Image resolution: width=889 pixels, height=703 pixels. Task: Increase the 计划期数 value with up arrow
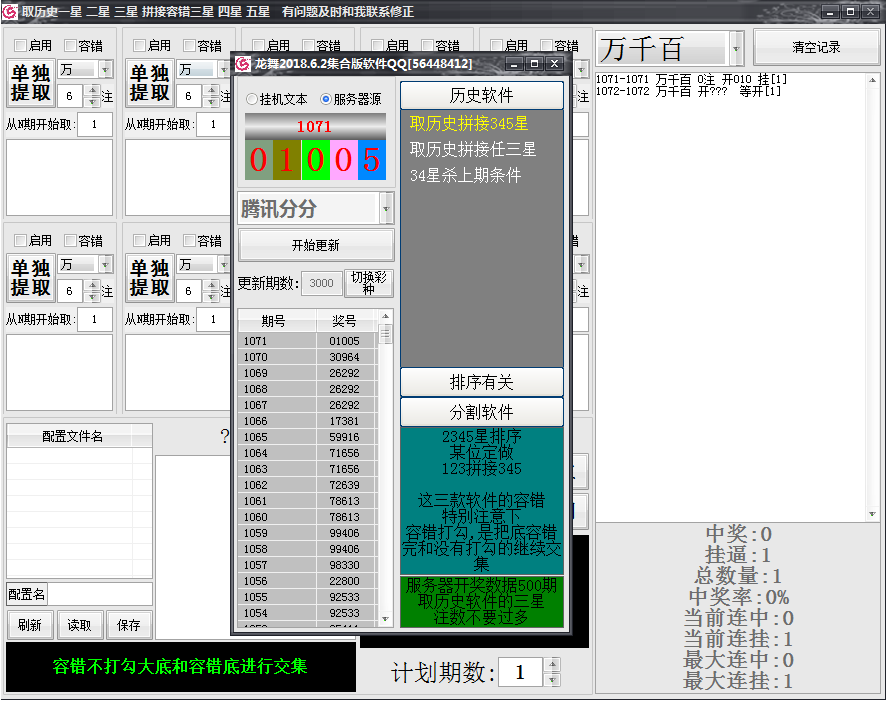tap(554, 665)
